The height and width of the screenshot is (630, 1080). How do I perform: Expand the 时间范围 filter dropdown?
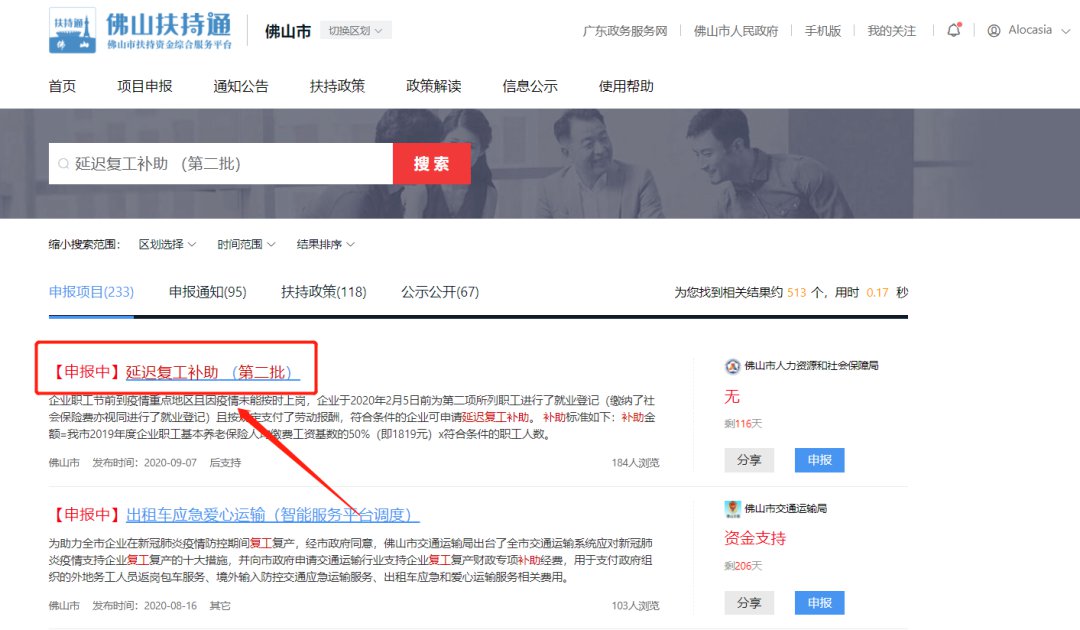(246, 244)
